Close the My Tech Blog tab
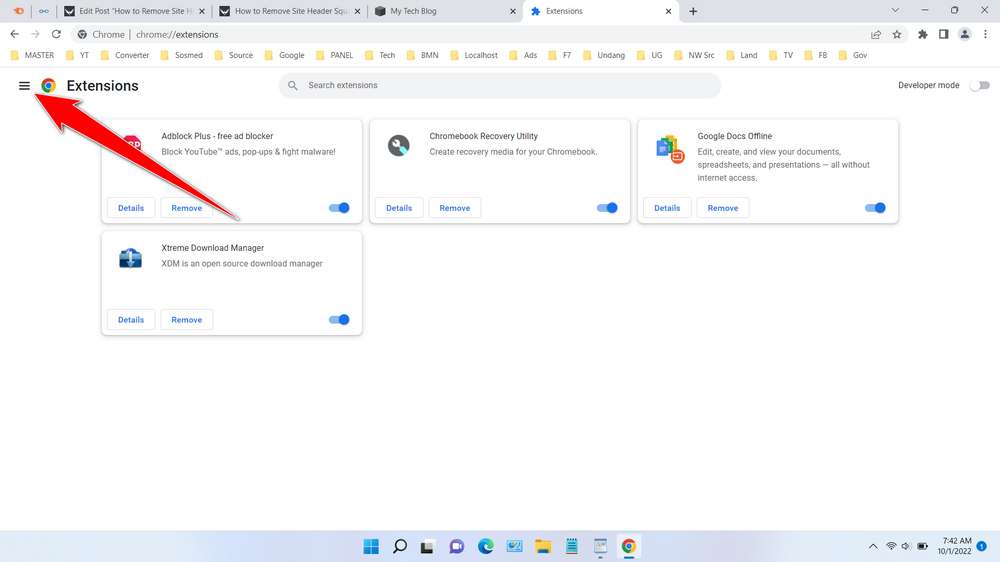 tap(513, 11)
